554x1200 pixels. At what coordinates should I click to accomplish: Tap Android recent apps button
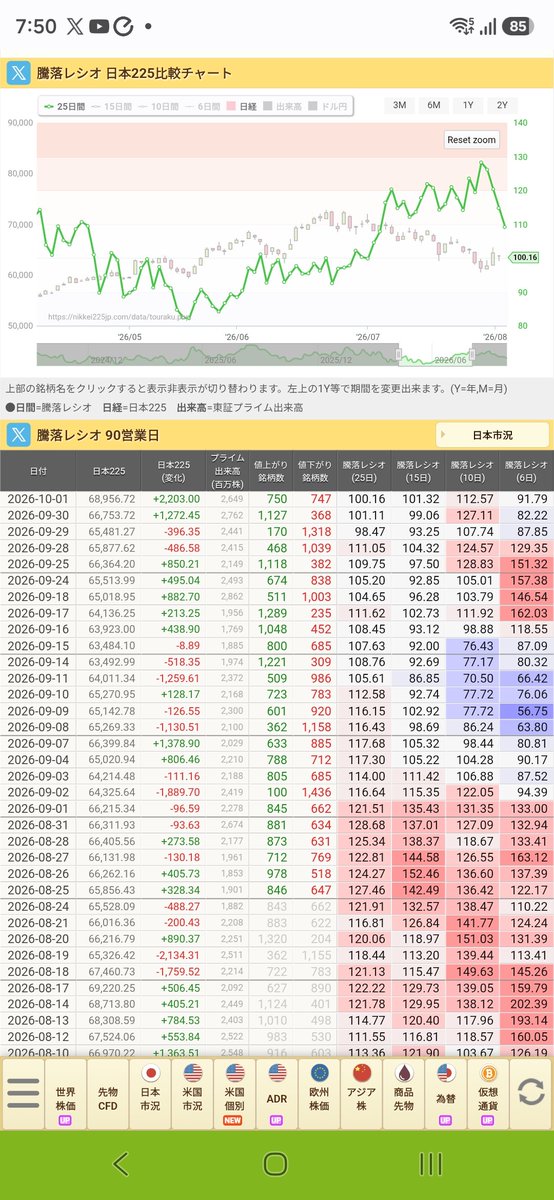click(x=431, y=1163)
